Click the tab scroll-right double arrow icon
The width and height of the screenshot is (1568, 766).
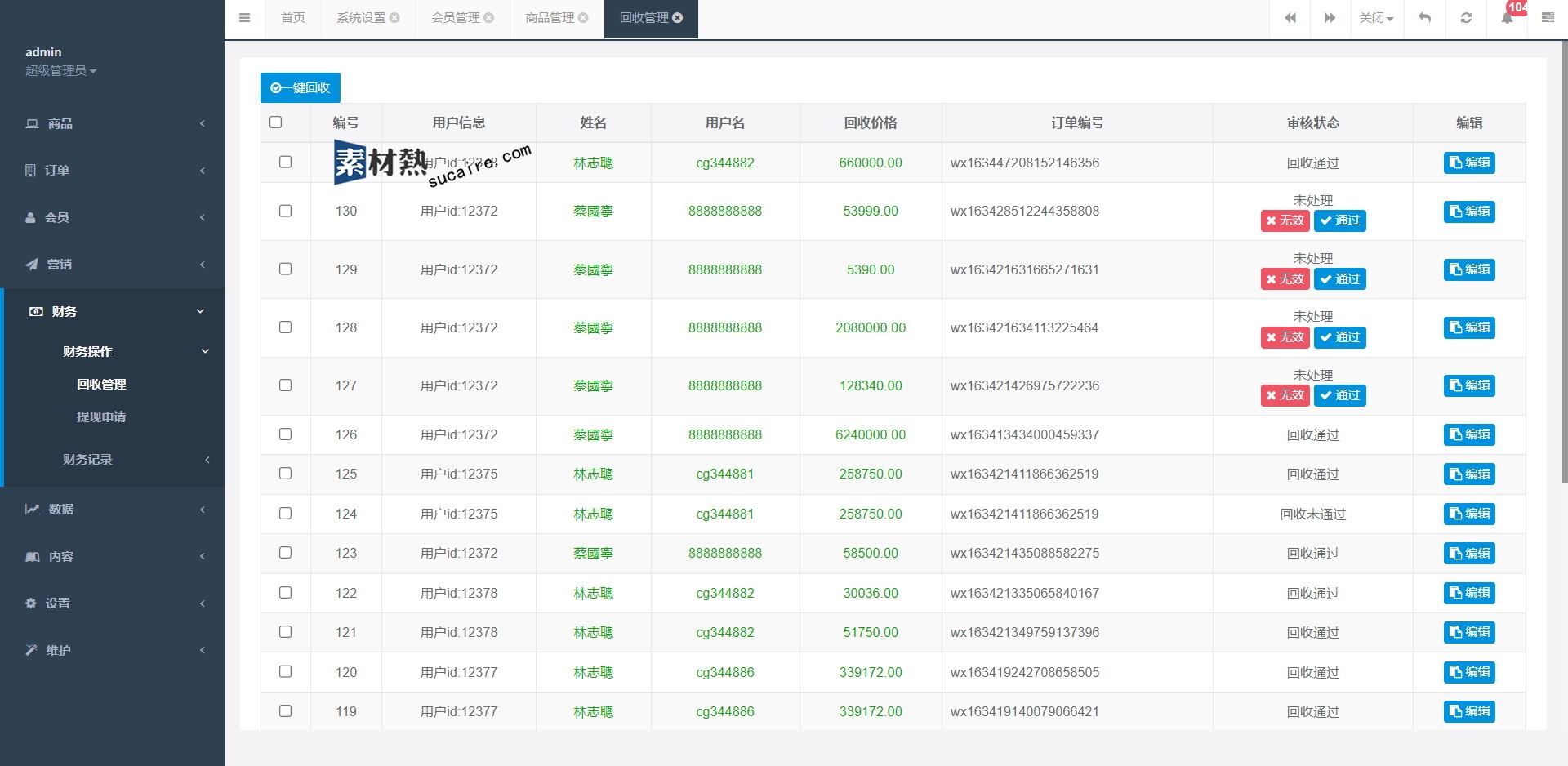point(1330,18)
